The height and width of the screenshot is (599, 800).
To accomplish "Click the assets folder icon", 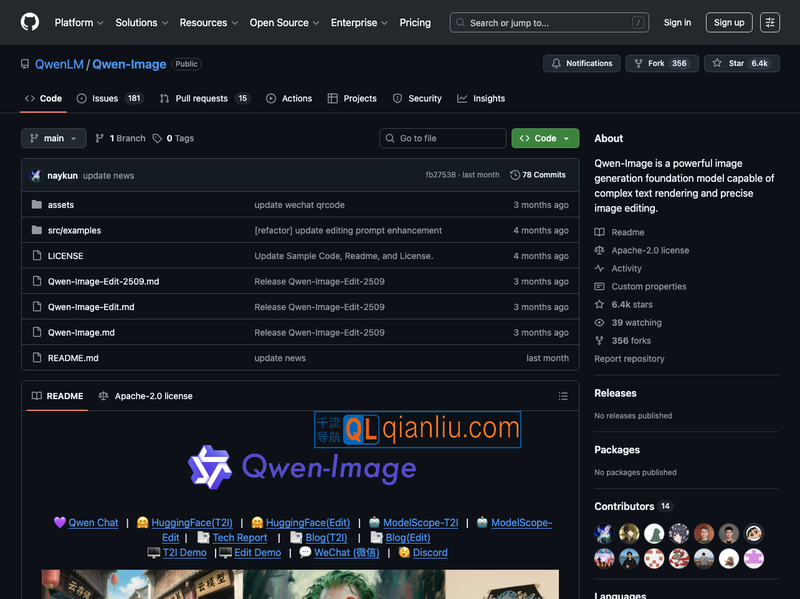I will tap(37, 205).
